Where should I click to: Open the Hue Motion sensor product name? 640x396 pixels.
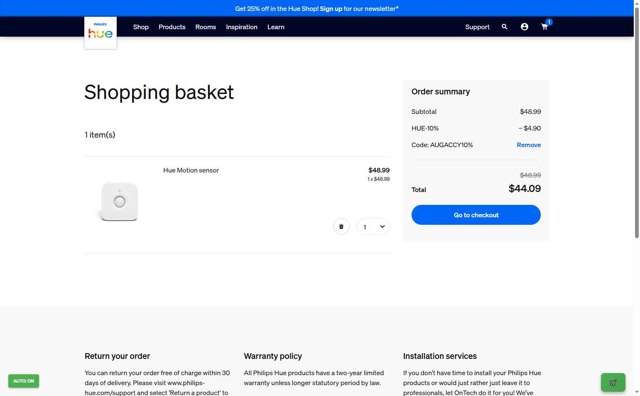pyautogui.click(x=191, y=170)
